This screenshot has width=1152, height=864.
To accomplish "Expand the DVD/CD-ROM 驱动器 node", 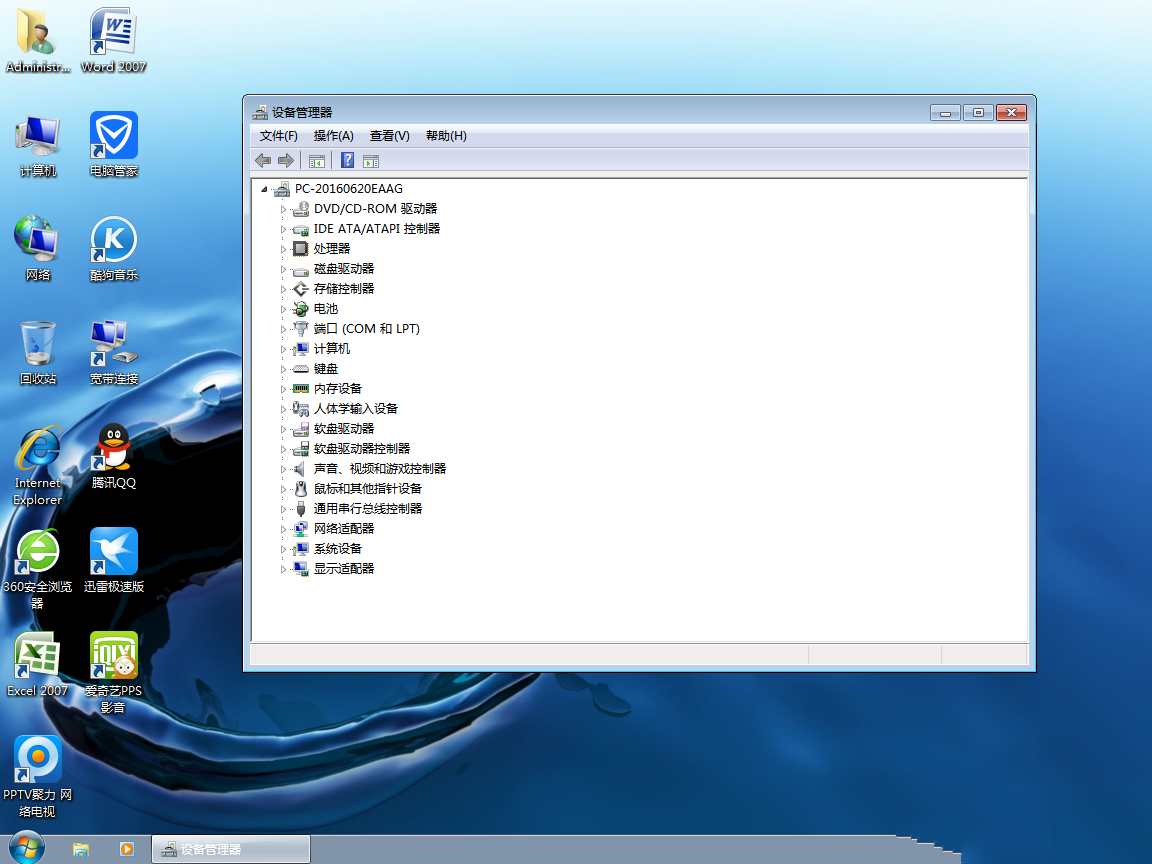I will (283, 209).
